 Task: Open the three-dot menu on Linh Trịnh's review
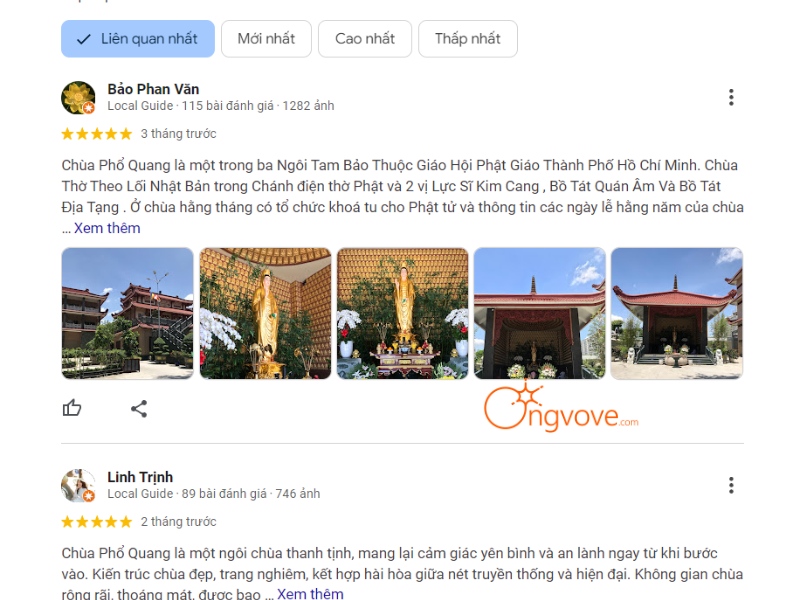coord(731,485)
